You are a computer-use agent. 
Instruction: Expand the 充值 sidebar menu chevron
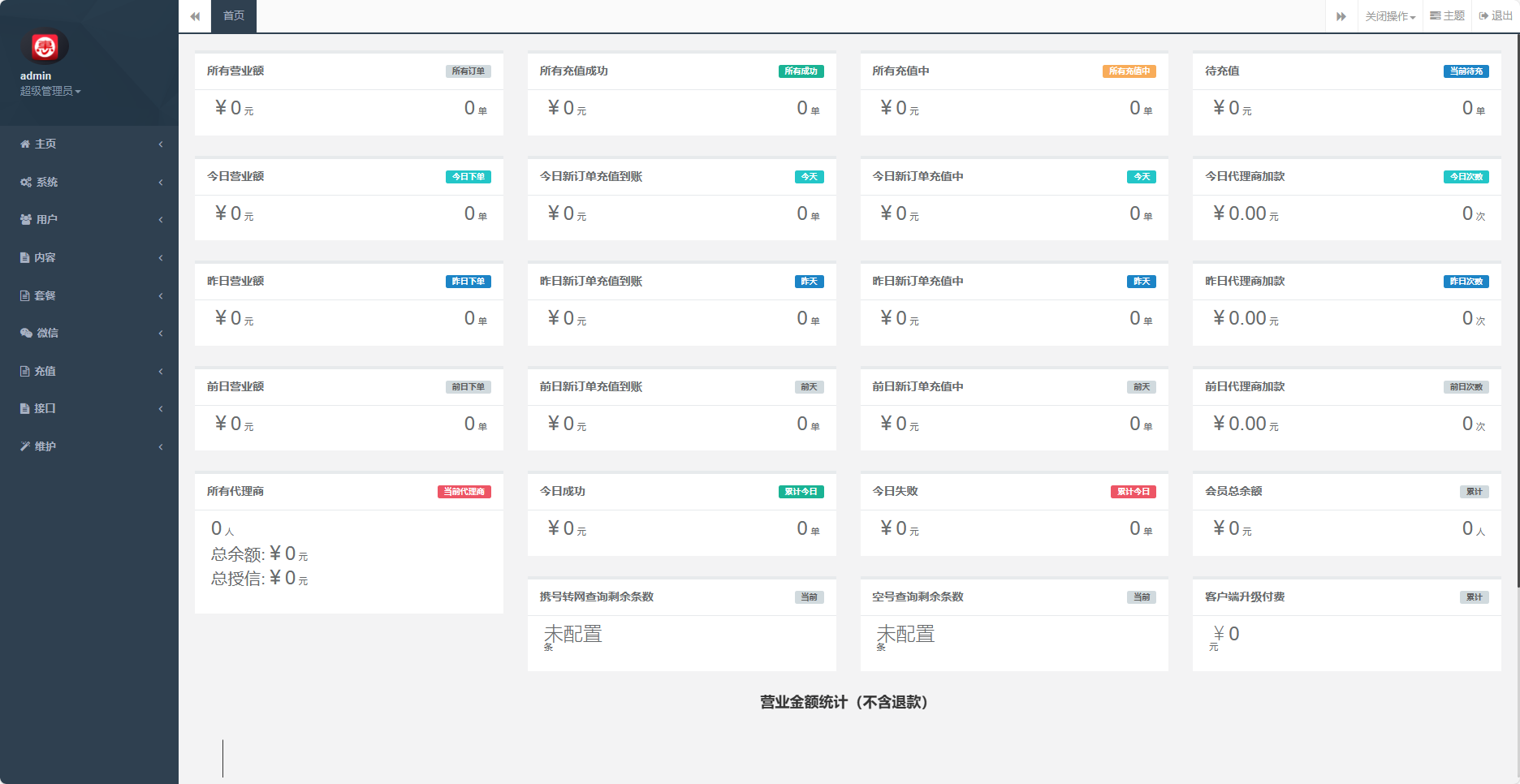coord(161,372)
